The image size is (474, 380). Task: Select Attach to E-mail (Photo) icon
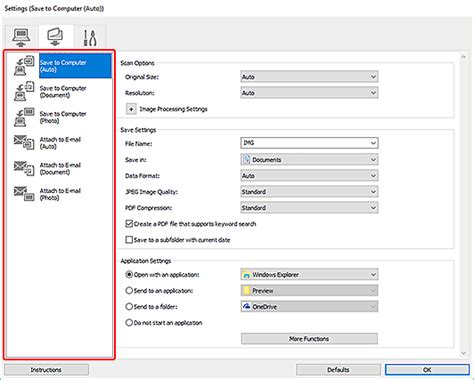[24, 194]
